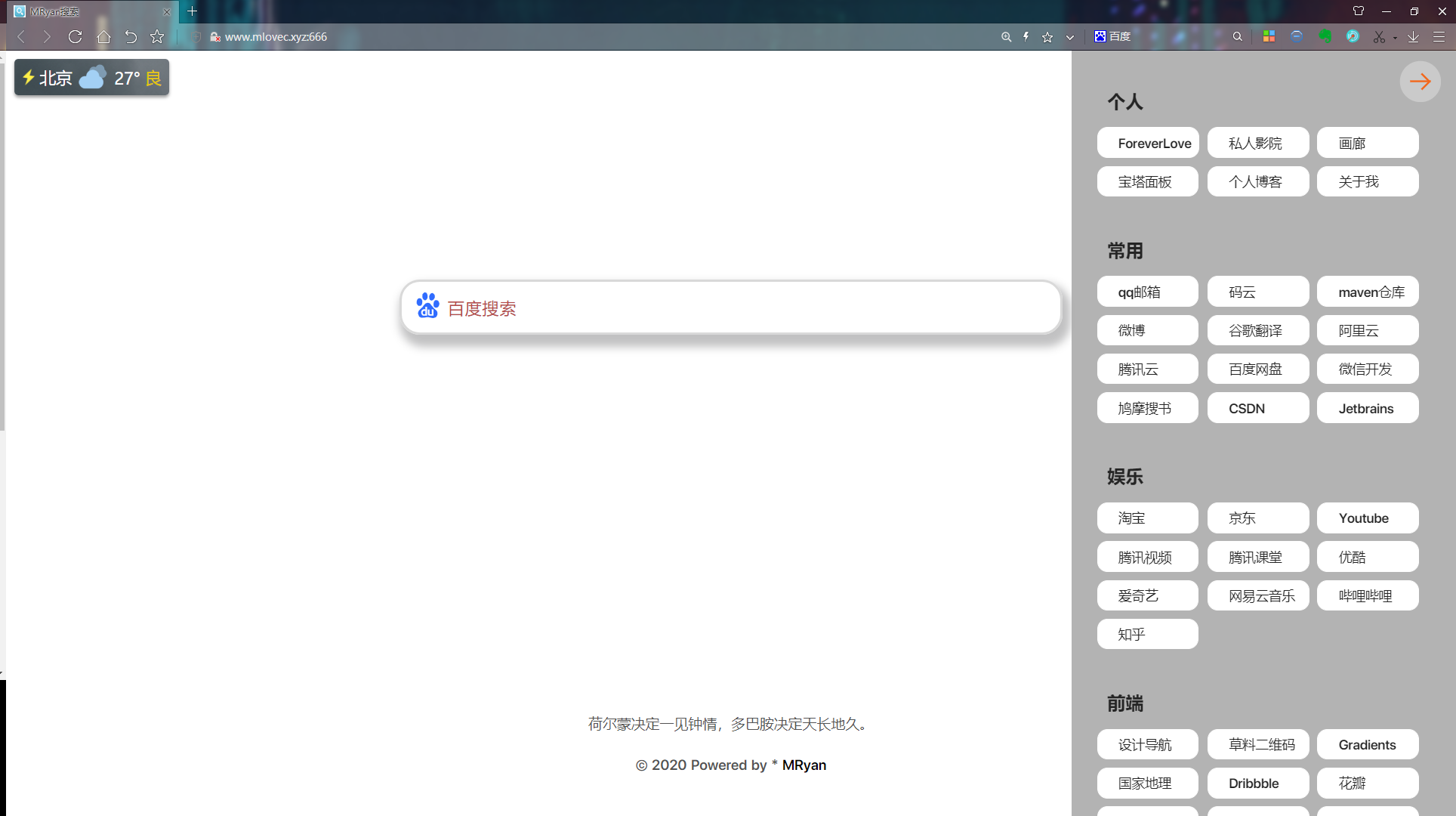Screen dimensions: 1456x816
Task: Click the scissors screenshot tool icon
Action: 1379,36
